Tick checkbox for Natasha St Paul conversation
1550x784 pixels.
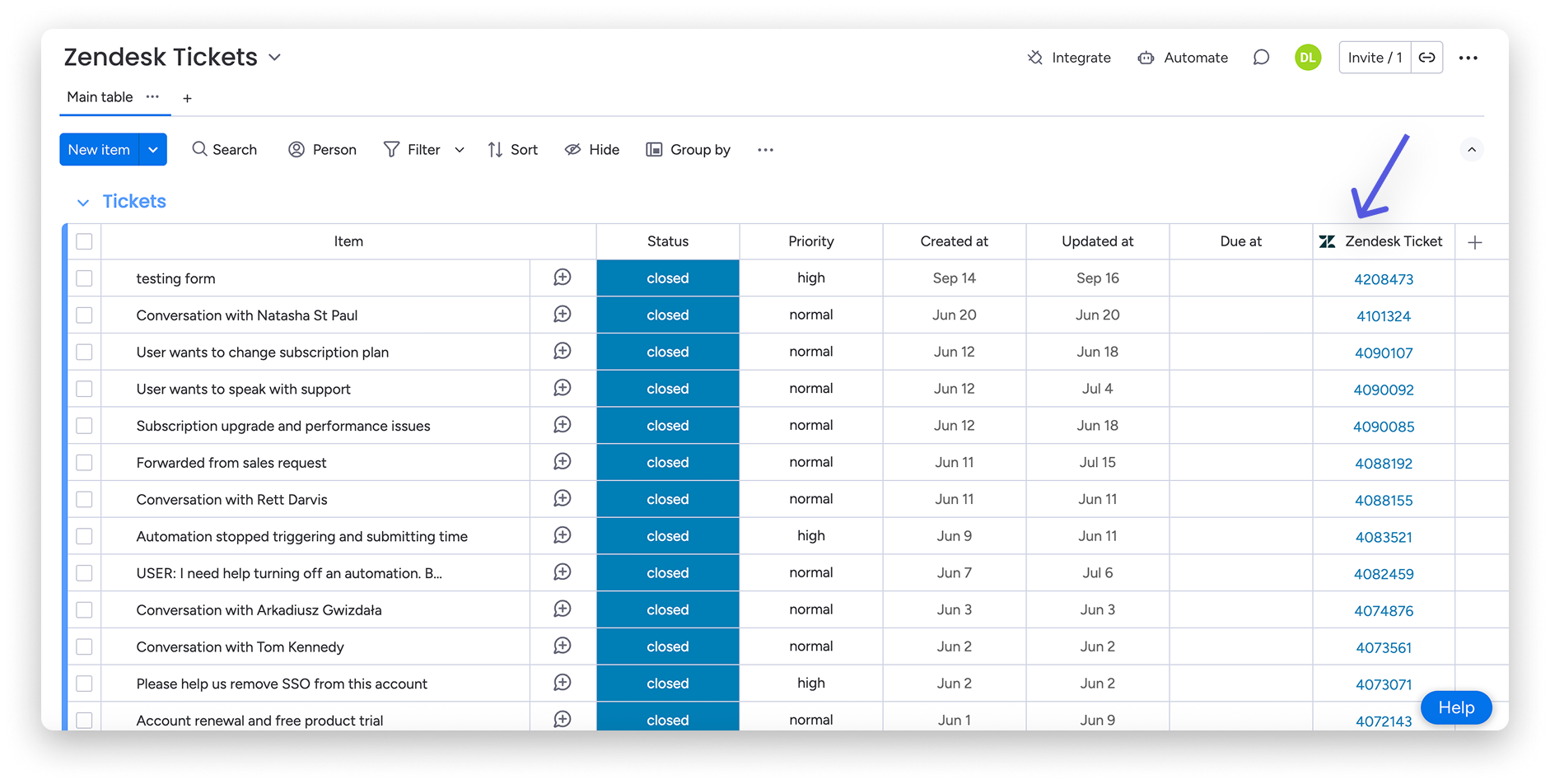coord(84,315)
